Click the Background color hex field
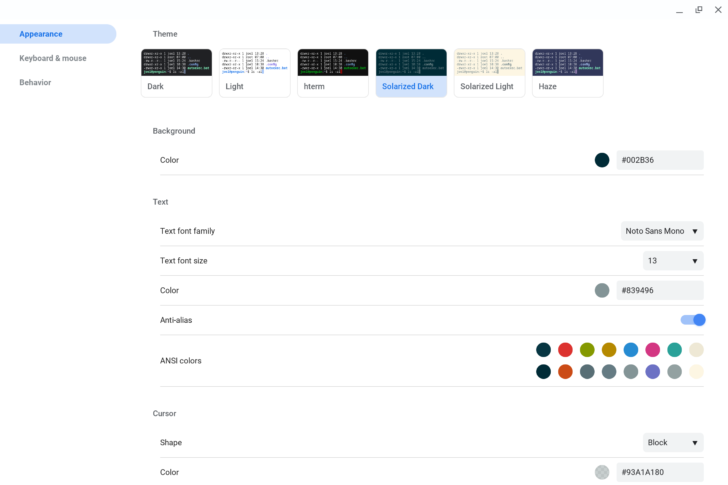Image resolution: width=728 pixels, height=485 pixels. (659, 160)
